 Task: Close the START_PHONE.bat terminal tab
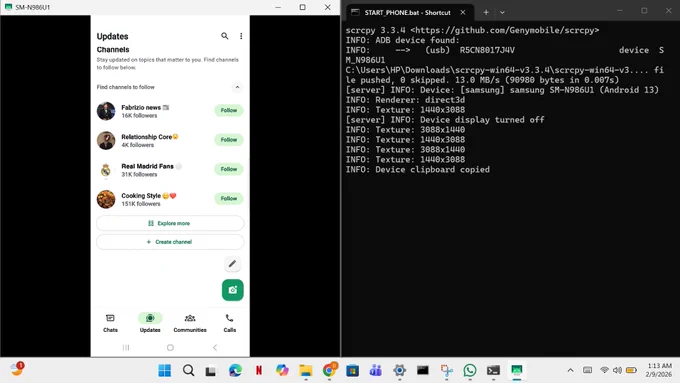(463, 13)
